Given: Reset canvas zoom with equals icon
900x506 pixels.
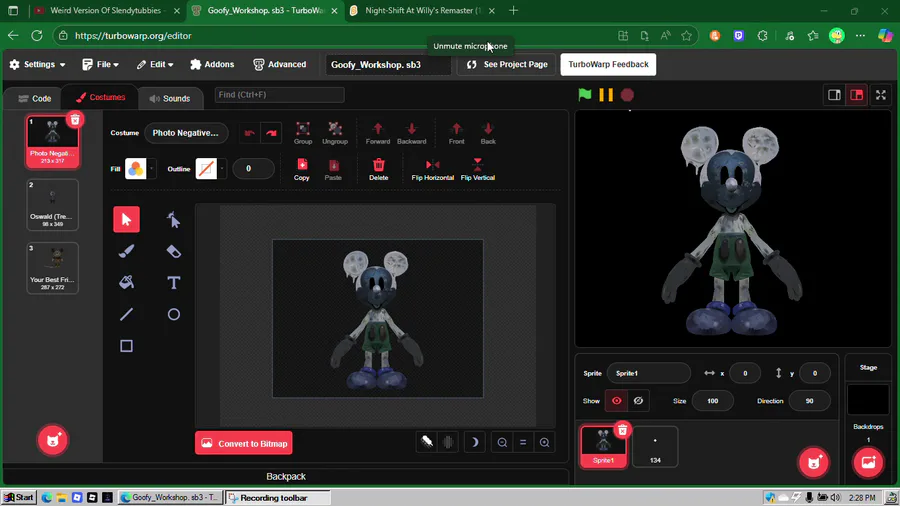Looking at the screenshot, I should 523,442.
